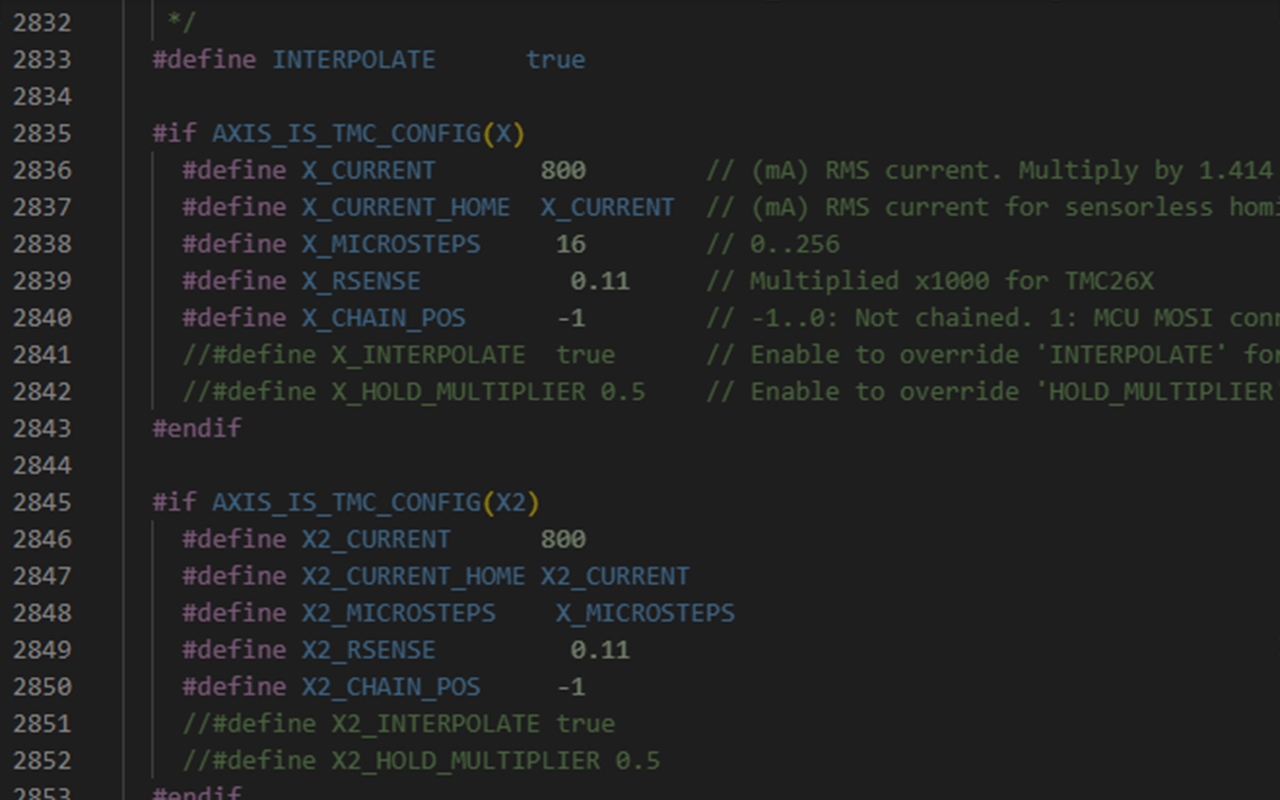This screenshot has width=1280, height=800.
Task: Click AXIS_IS_TMC_CONFIG(X2) macro call
Action: [x=375, y=503]
